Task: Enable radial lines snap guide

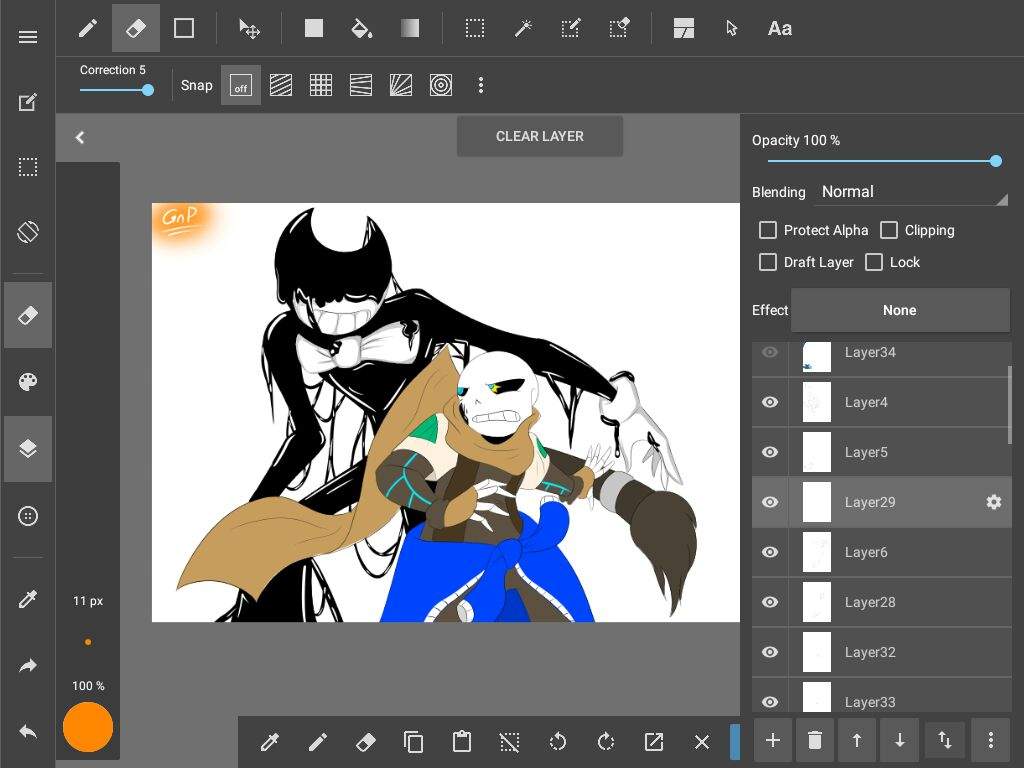Action: 401,86
